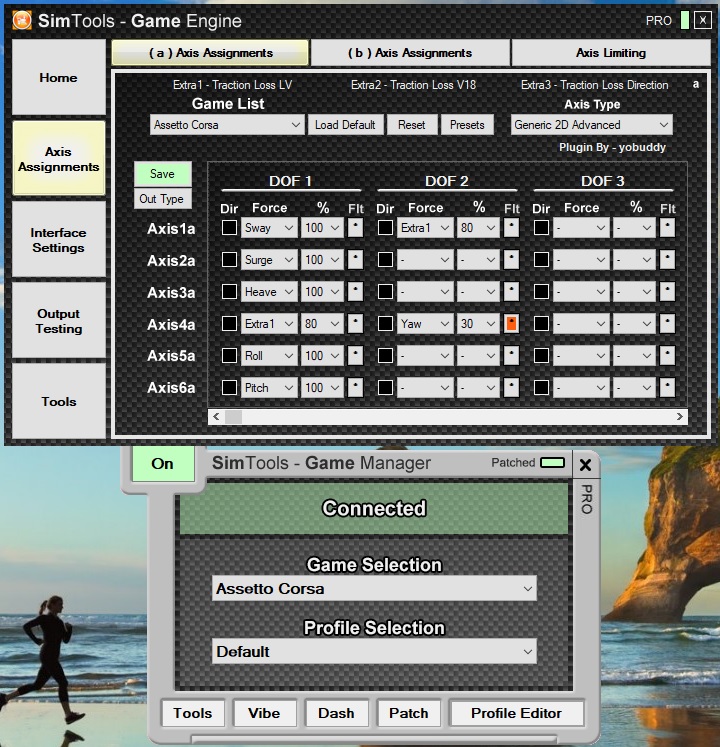720x747 pixels.
Task: Click the Reset button
Action: pos(412,125)
